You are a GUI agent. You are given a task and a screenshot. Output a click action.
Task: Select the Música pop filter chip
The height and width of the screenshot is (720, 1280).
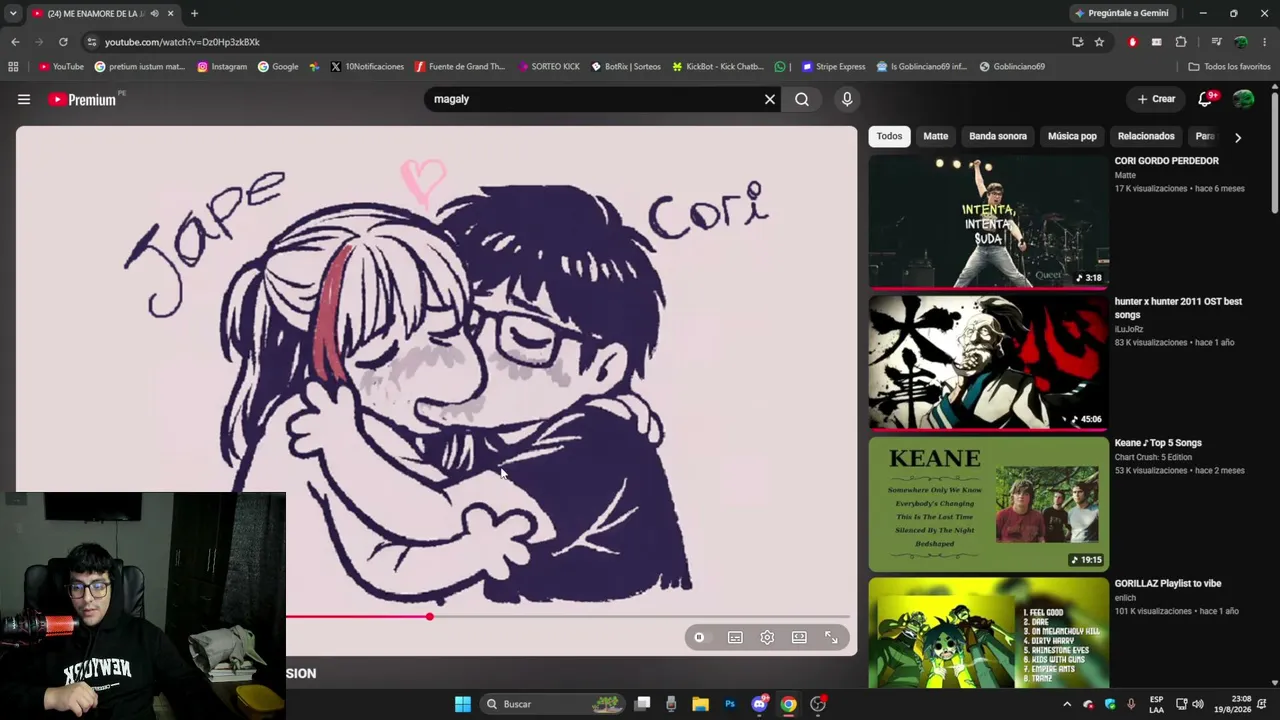(x=1072, y=136)
